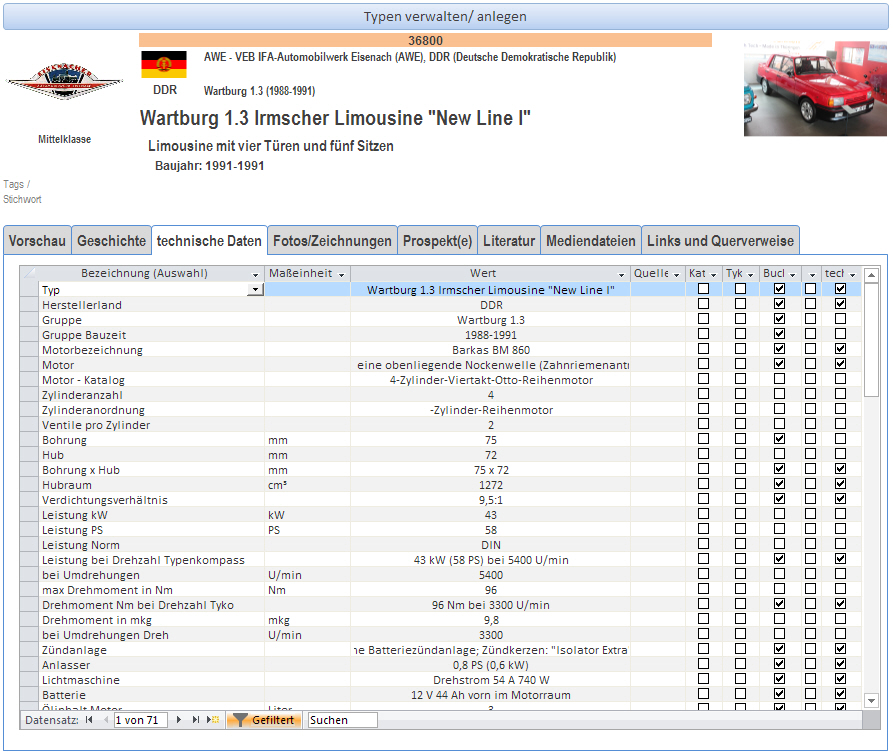893x756 pixels.
Task: Click the Mittelklasse class label
Action: click(x=64, y=139)
